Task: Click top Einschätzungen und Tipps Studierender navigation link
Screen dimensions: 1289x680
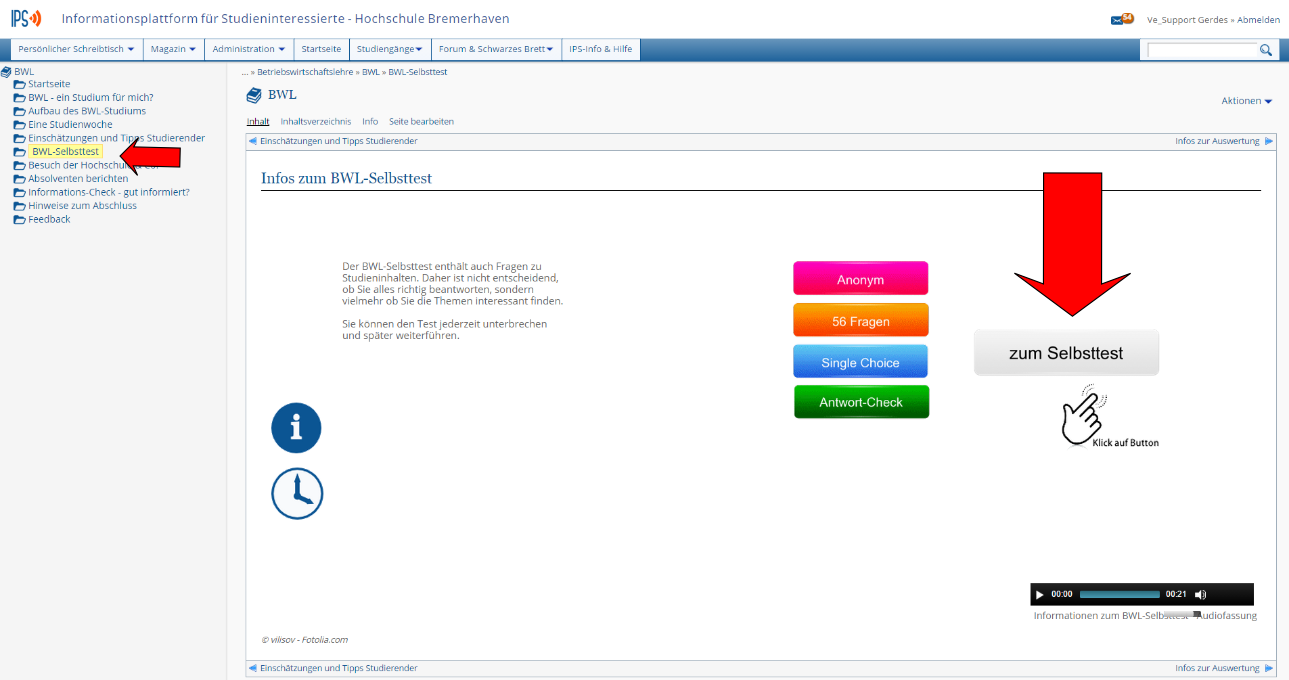Action: coord(338,141)
